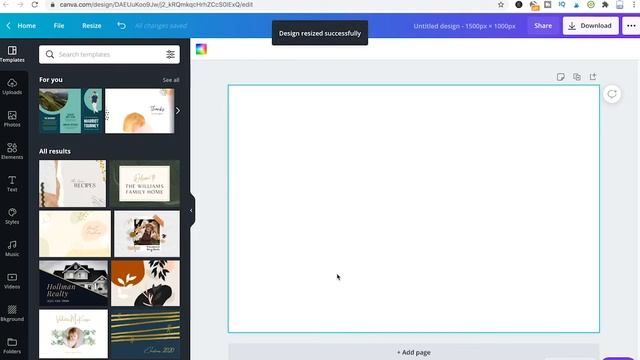Click the browser reload icon
The width and height of the screenshot is (640, 360).
(x=35, y=4)
